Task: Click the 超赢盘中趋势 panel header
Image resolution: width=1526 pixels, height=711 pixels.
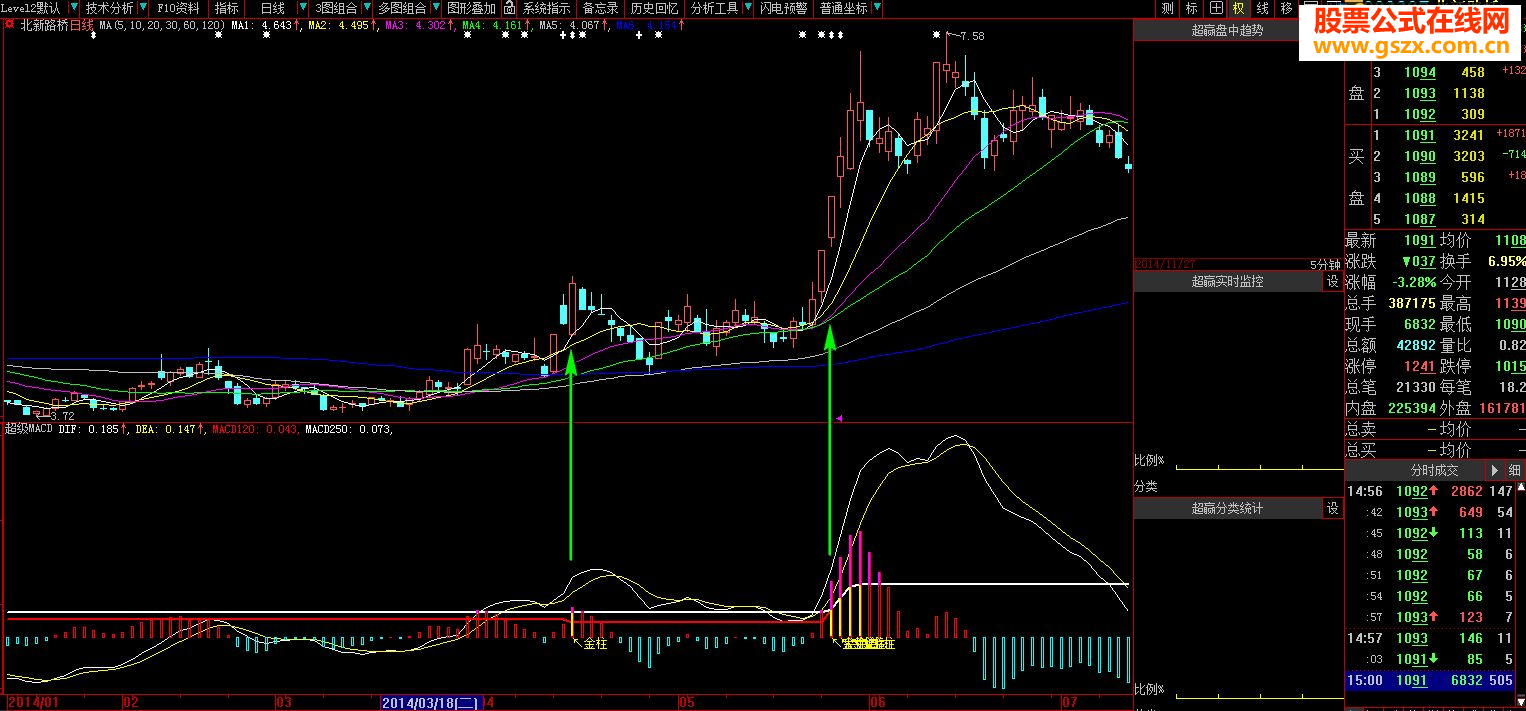Action: coord(1227,31)
